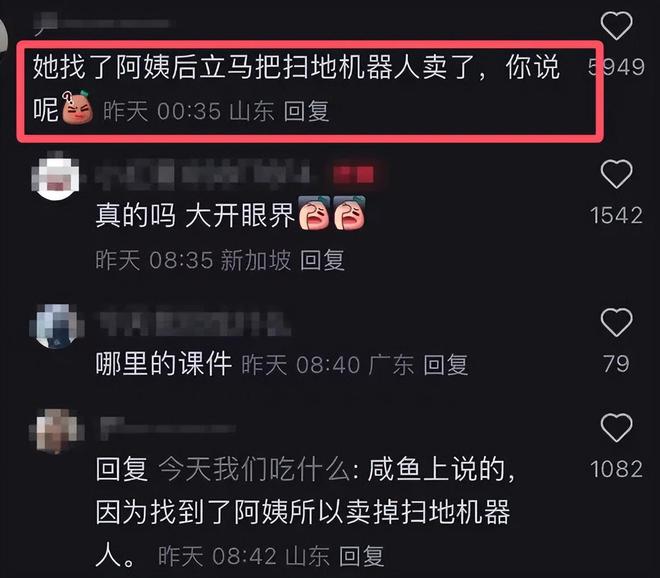The image size is (660, 578).
Task: Open the Guangdong commenter's avatar
Action: (x=56, y=326)
